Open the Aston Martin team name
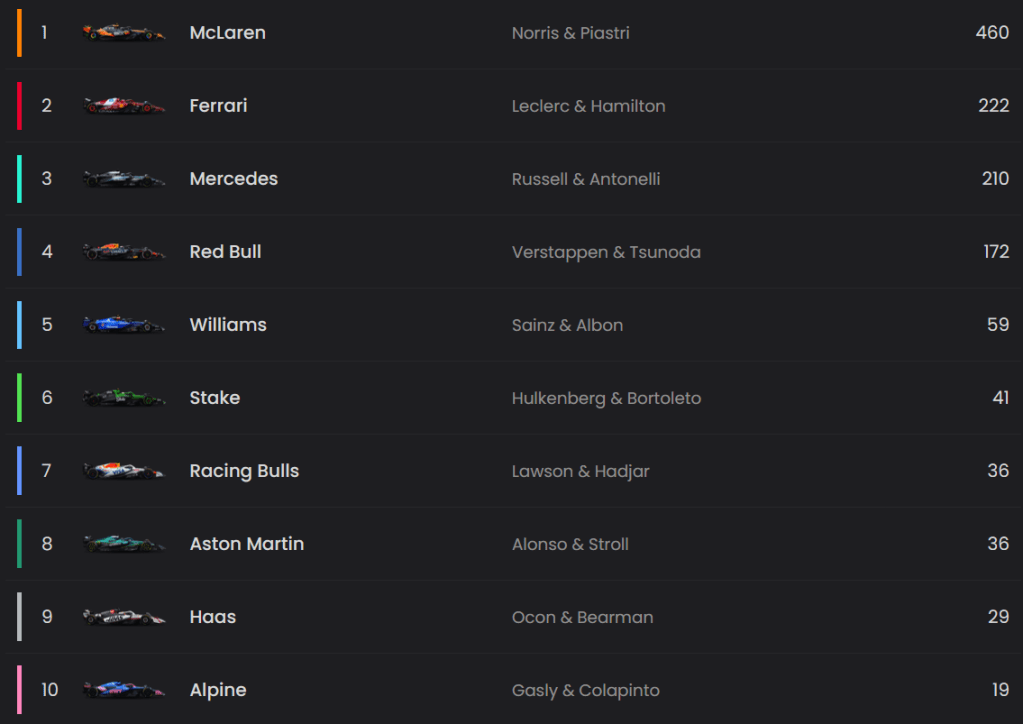This screenshot has width=1023, height=724. (246, 544)
